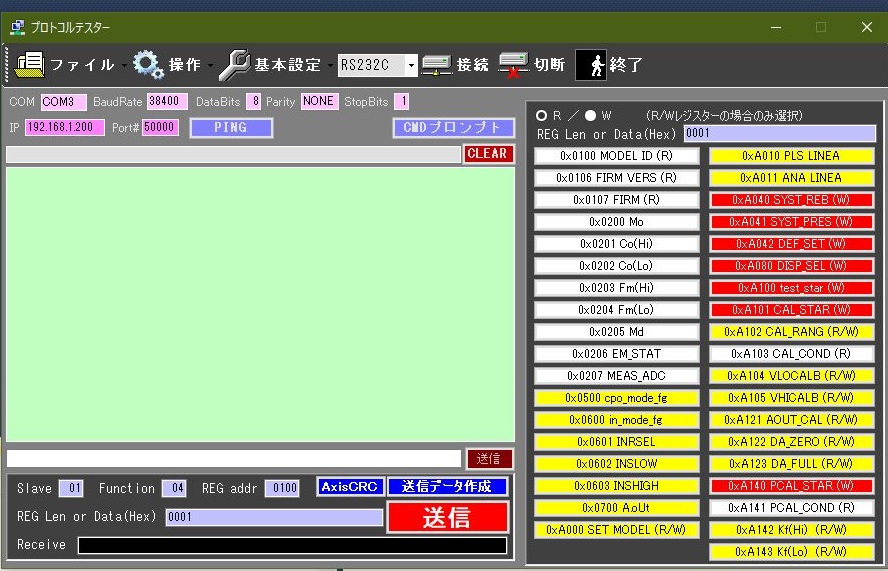Click the PING button
This screenshot has width=888, height=571.
click(x=231, y=128)
